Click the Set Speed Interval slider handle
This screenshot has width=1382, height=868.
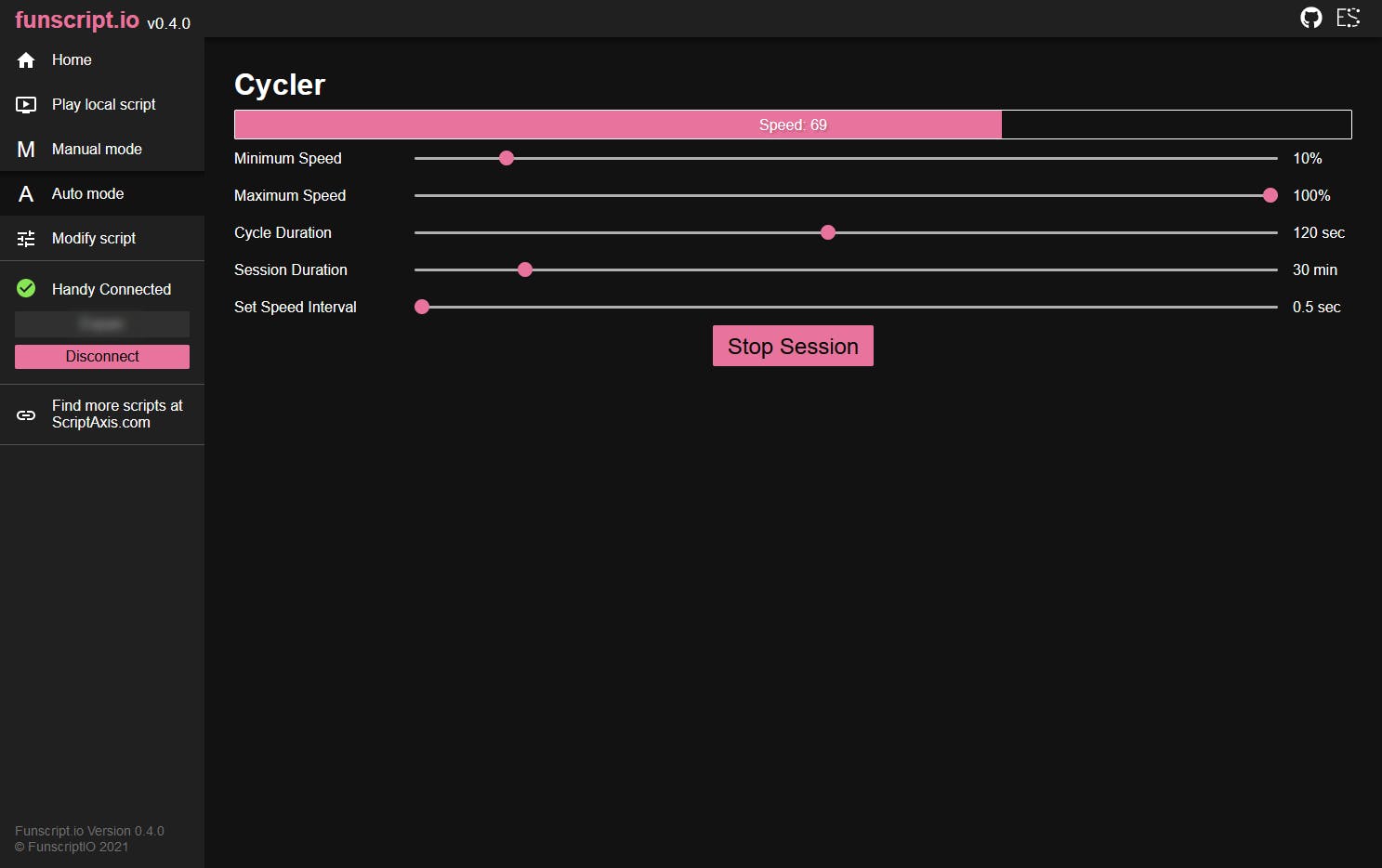(x=422, y=307)
